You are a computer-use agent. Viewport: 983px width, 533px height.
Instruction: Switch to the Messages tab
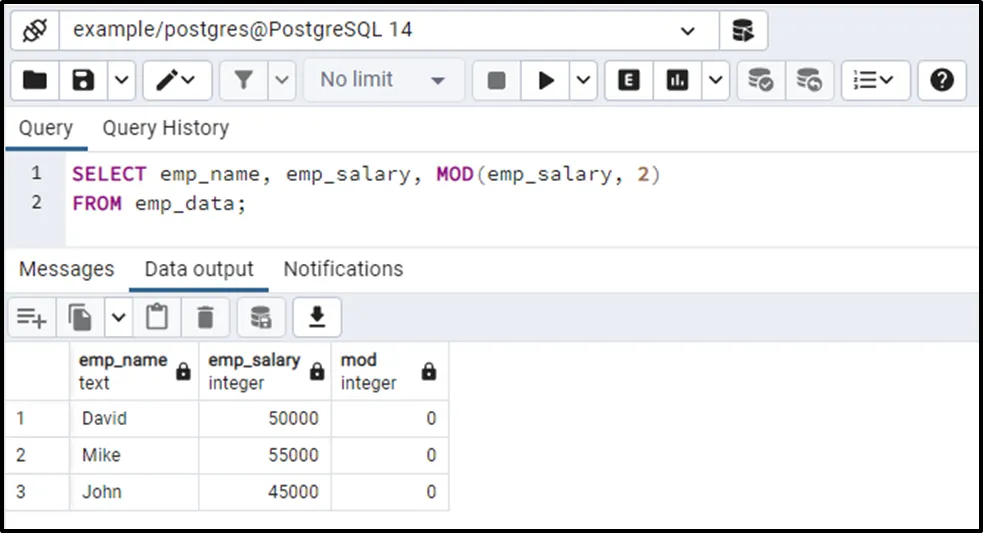[x=66, y=269]
